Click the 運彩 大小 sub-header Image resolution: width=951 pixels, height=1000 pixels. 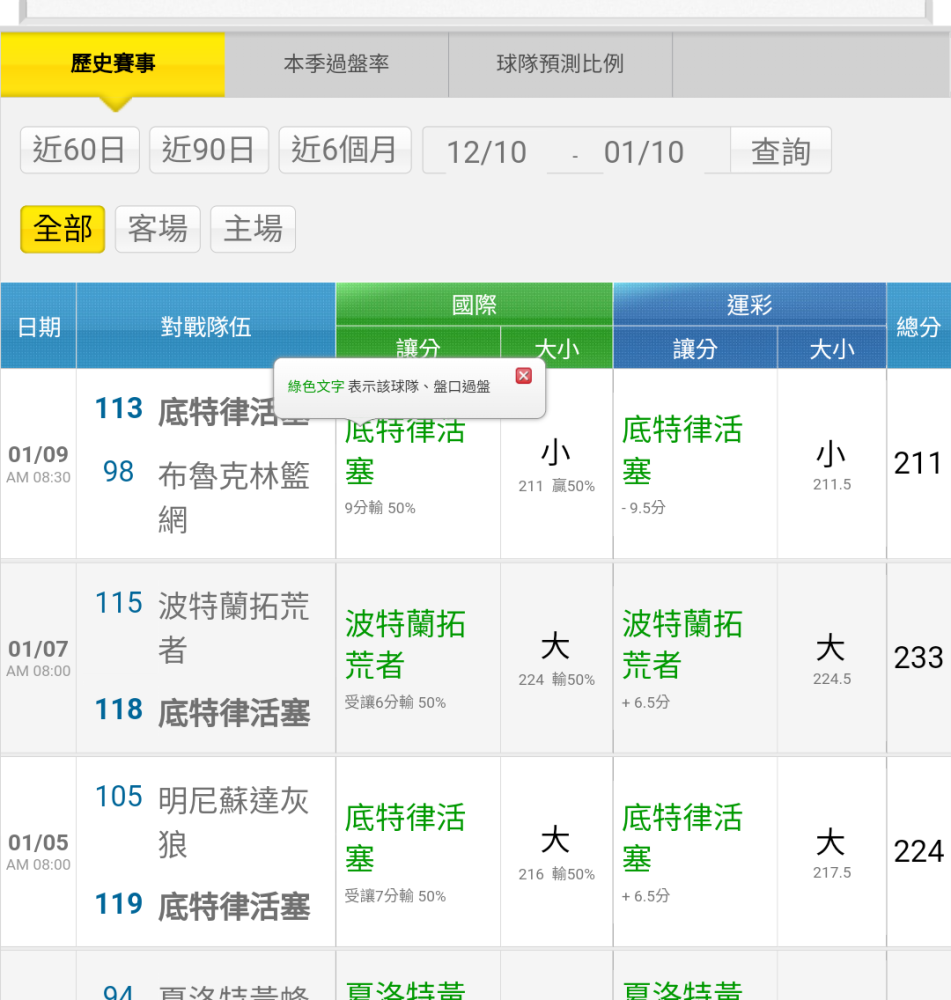pyautogui.click(x=832, y=348)
